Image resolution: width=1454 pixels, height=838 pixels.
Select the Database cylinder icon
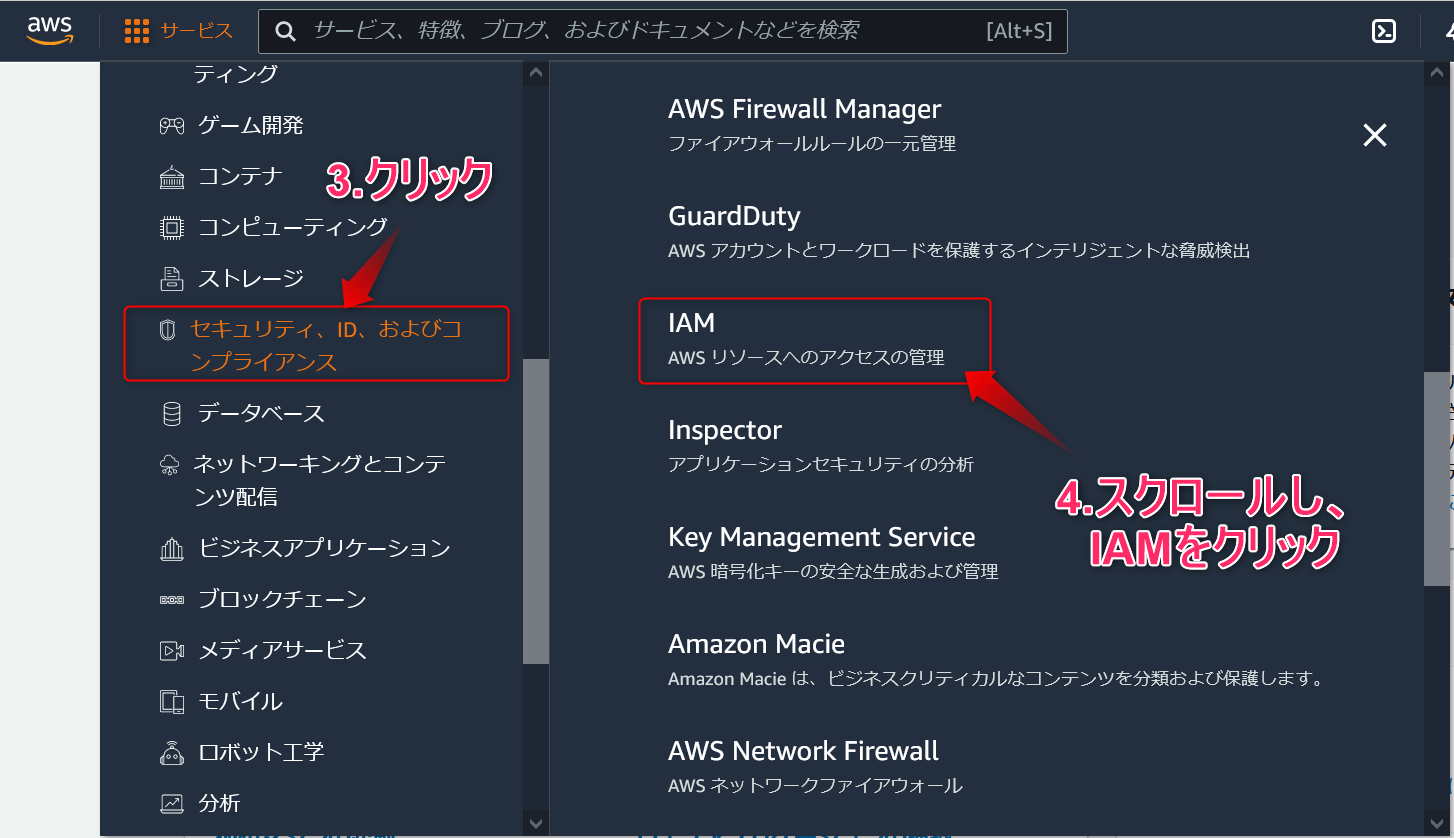172,414
